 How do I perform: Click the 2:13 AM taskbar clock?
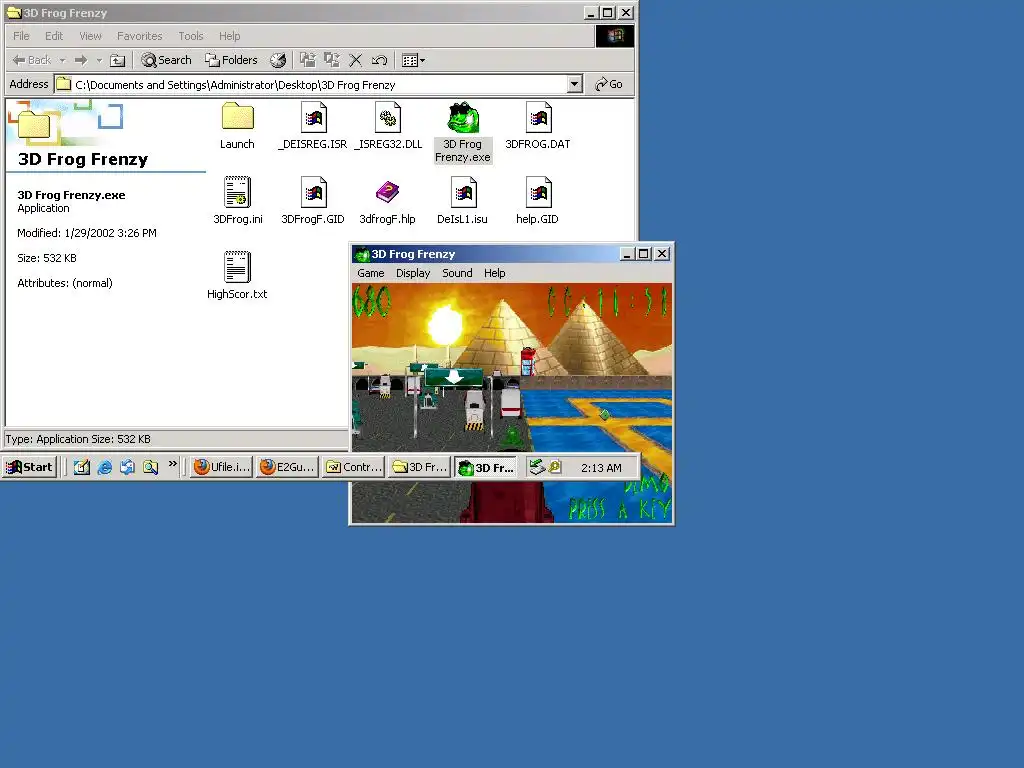tap(601, 468)
